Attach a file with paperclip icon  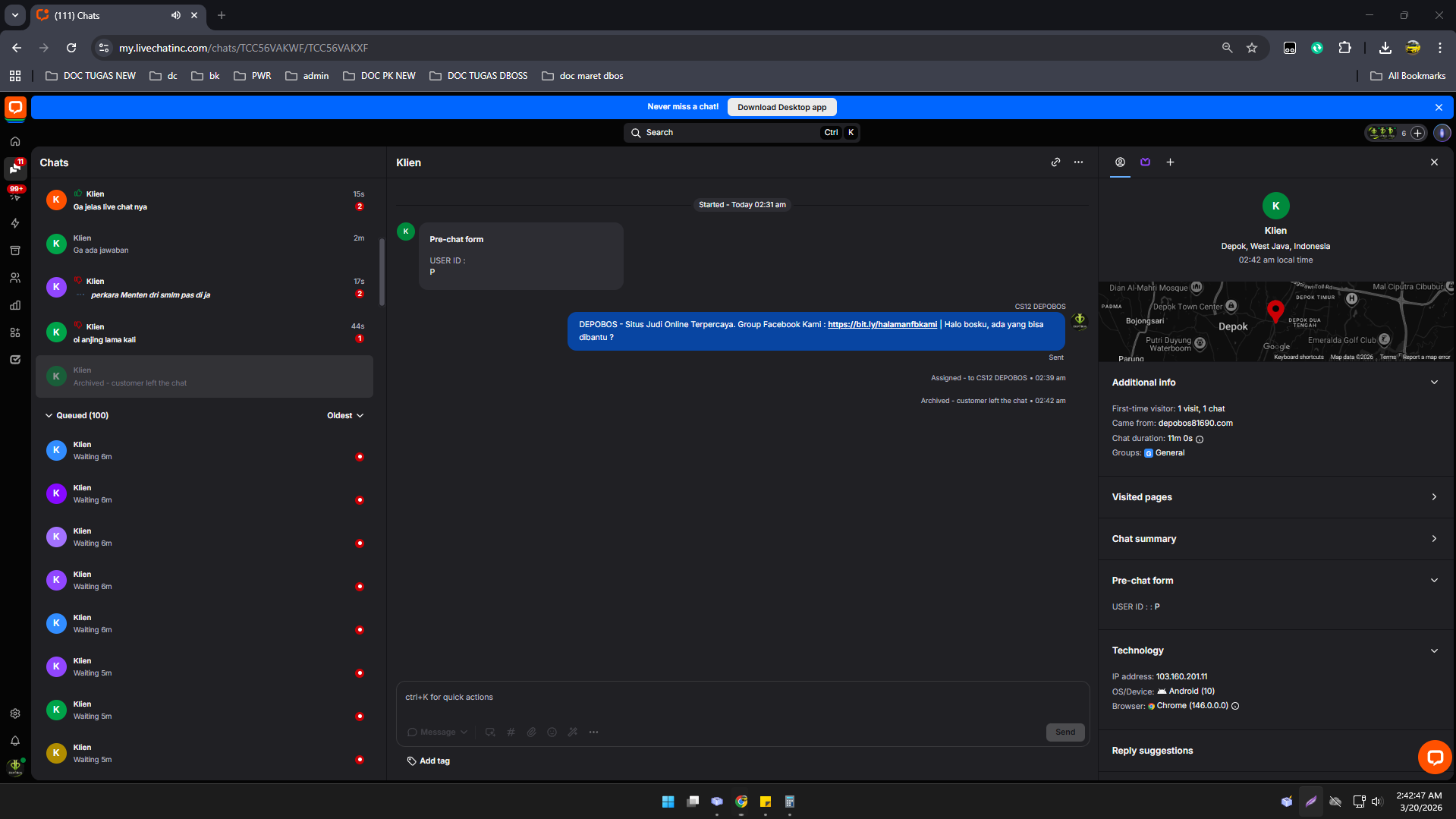531,732
